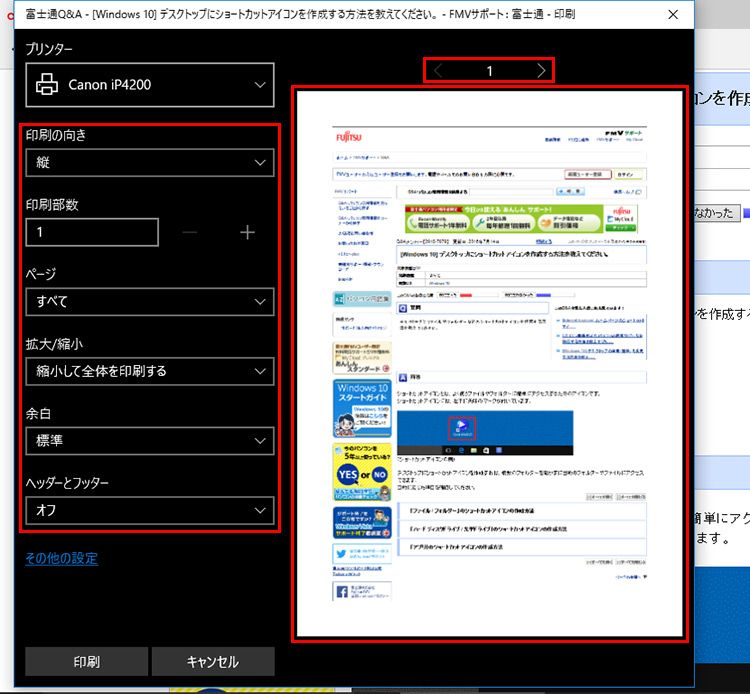Click the printer icon beside Canon iP4200

pos(48,85)
